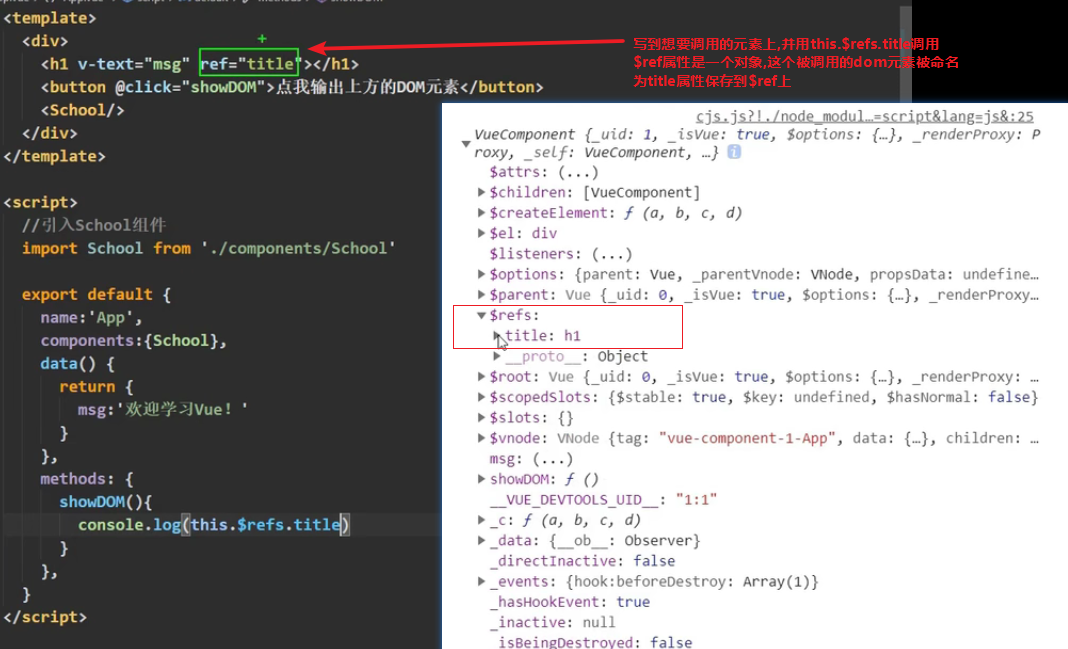
Task: Expand the $el: div entry
Action: (x=481, y=234)
